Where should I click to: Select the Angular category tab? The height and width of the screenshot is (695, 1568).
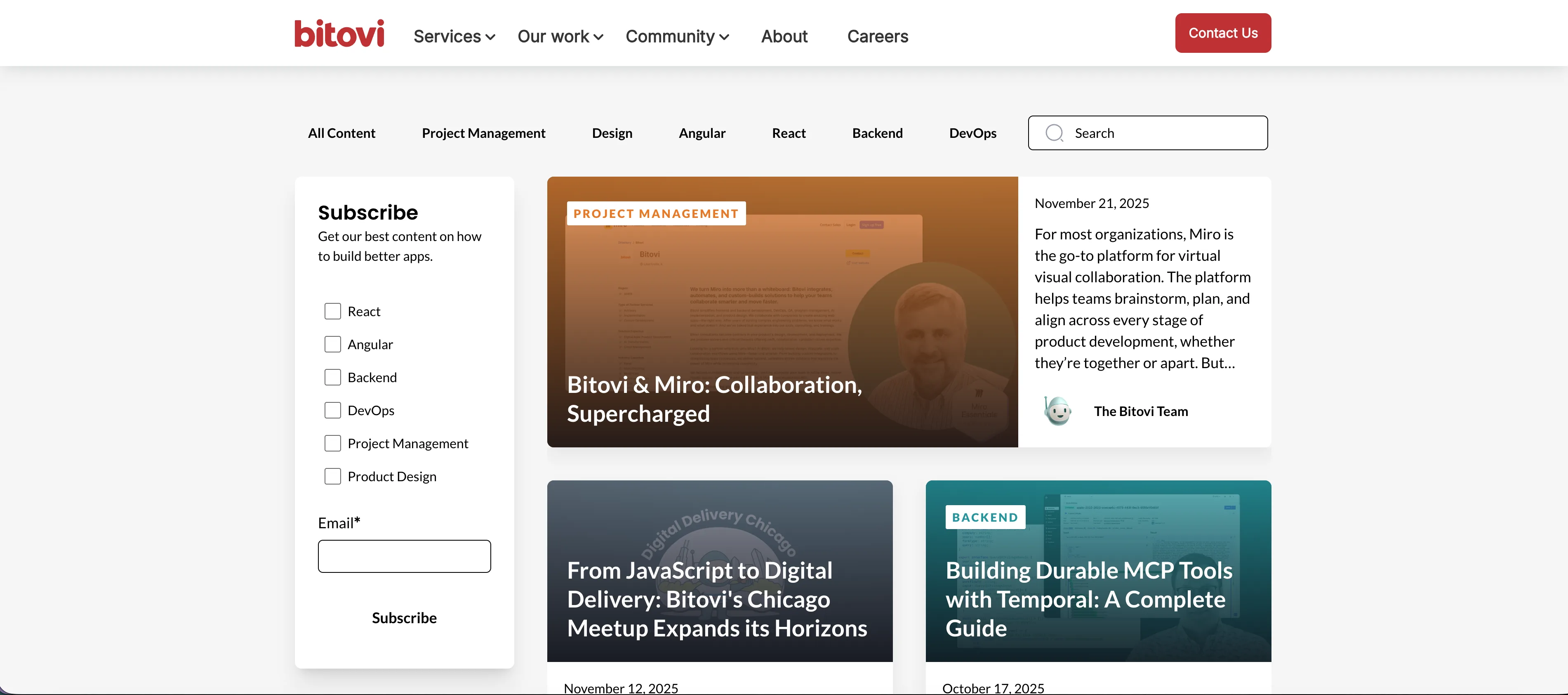click(x=702, y=133)
